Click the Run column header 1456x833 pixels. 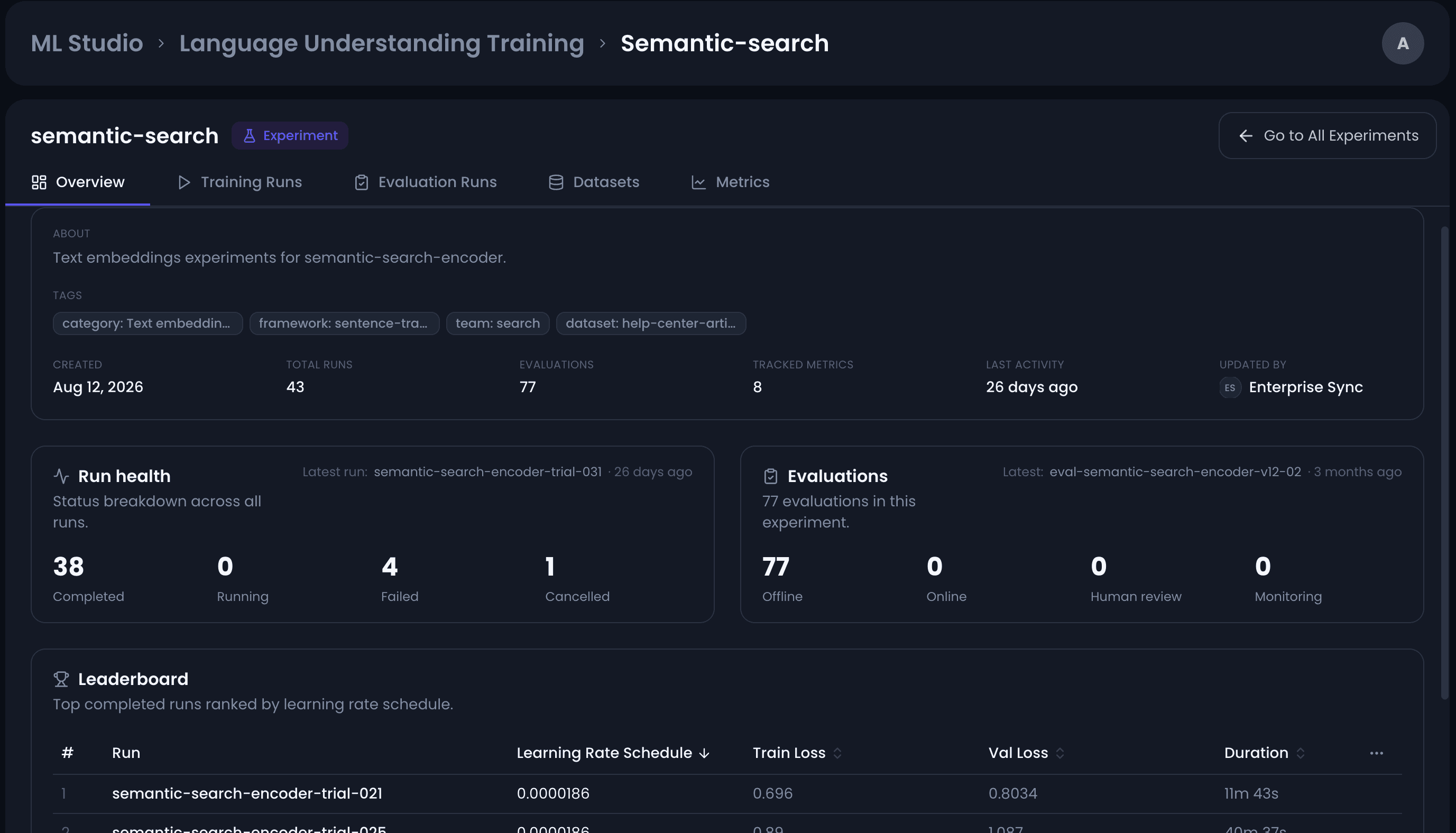126,753
